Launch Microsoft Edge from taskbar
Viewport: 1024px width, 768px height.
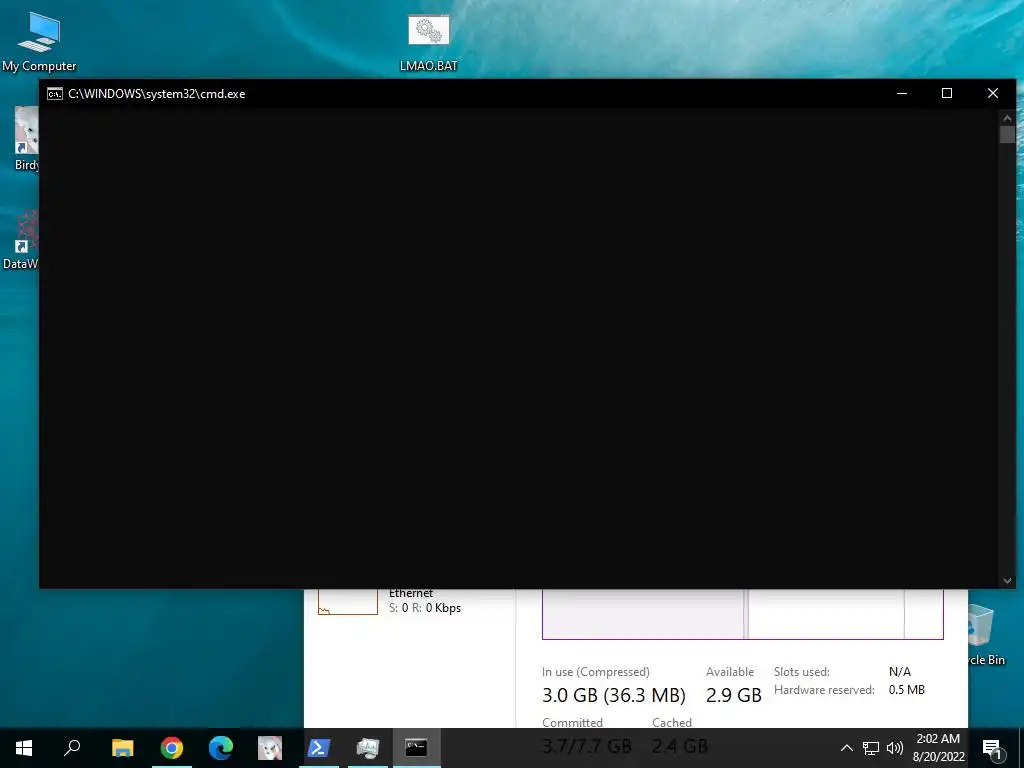(221, 748)
